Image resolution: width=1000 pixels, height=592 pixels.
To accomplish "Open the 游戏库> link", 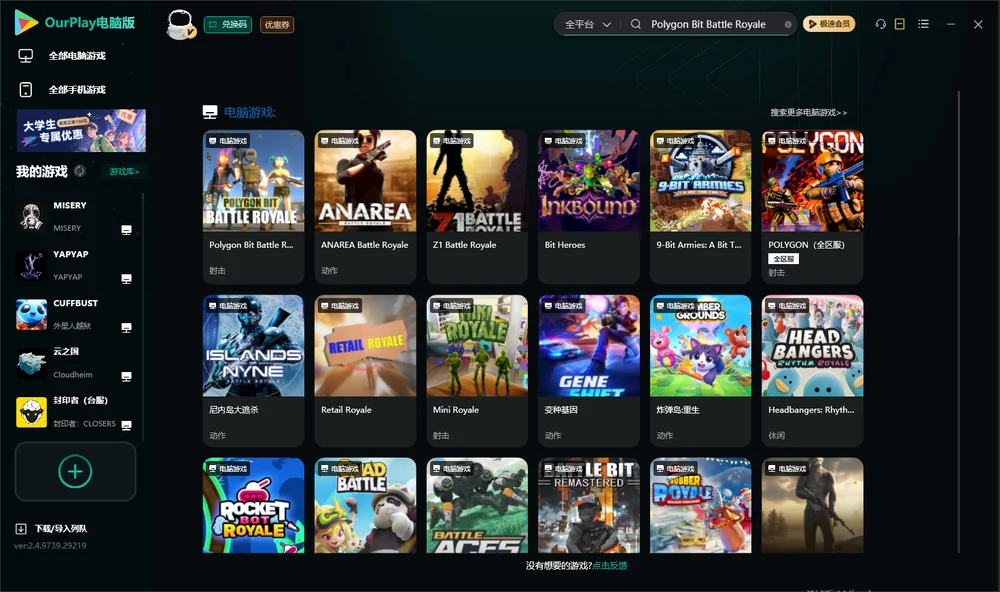I will [x=124, y=172].
